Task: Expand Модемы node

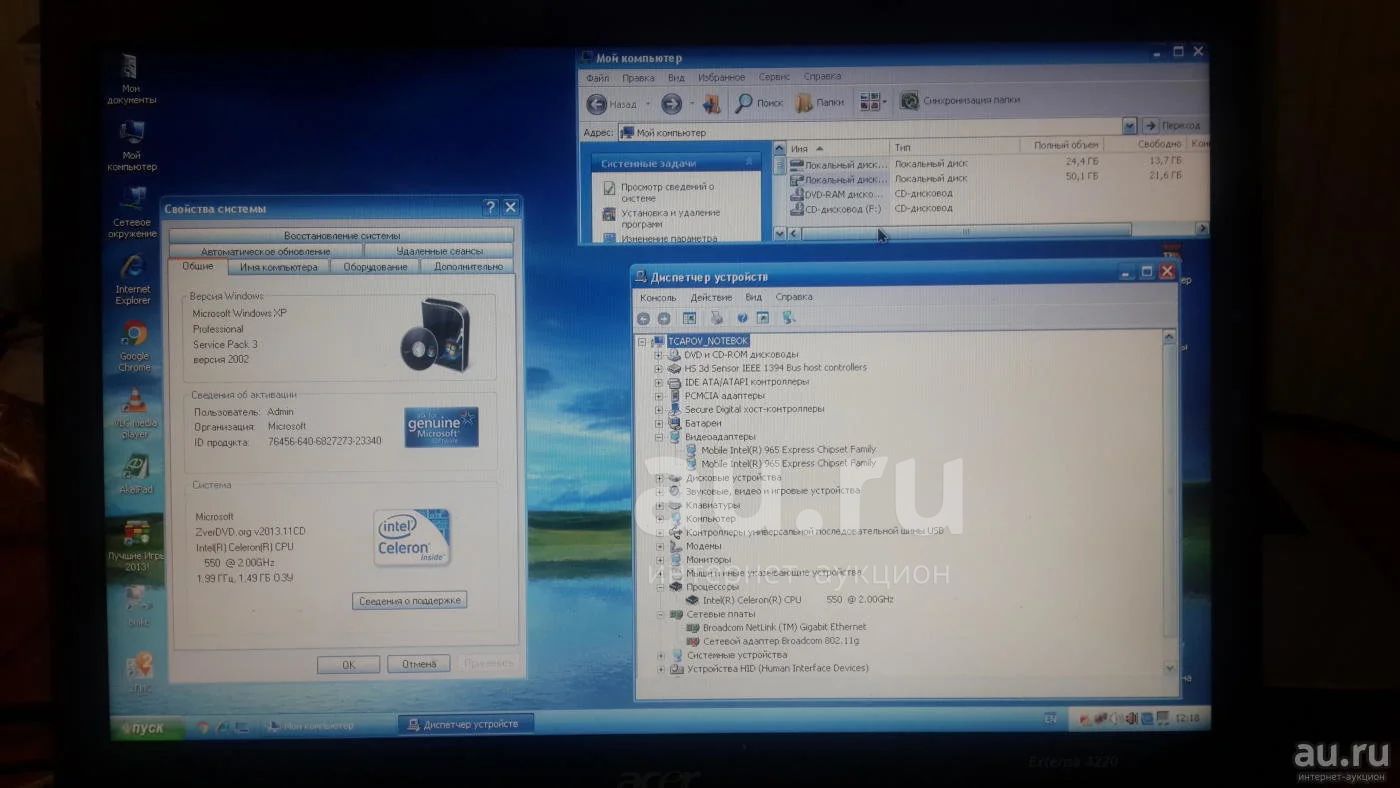Action: point(659,546)
